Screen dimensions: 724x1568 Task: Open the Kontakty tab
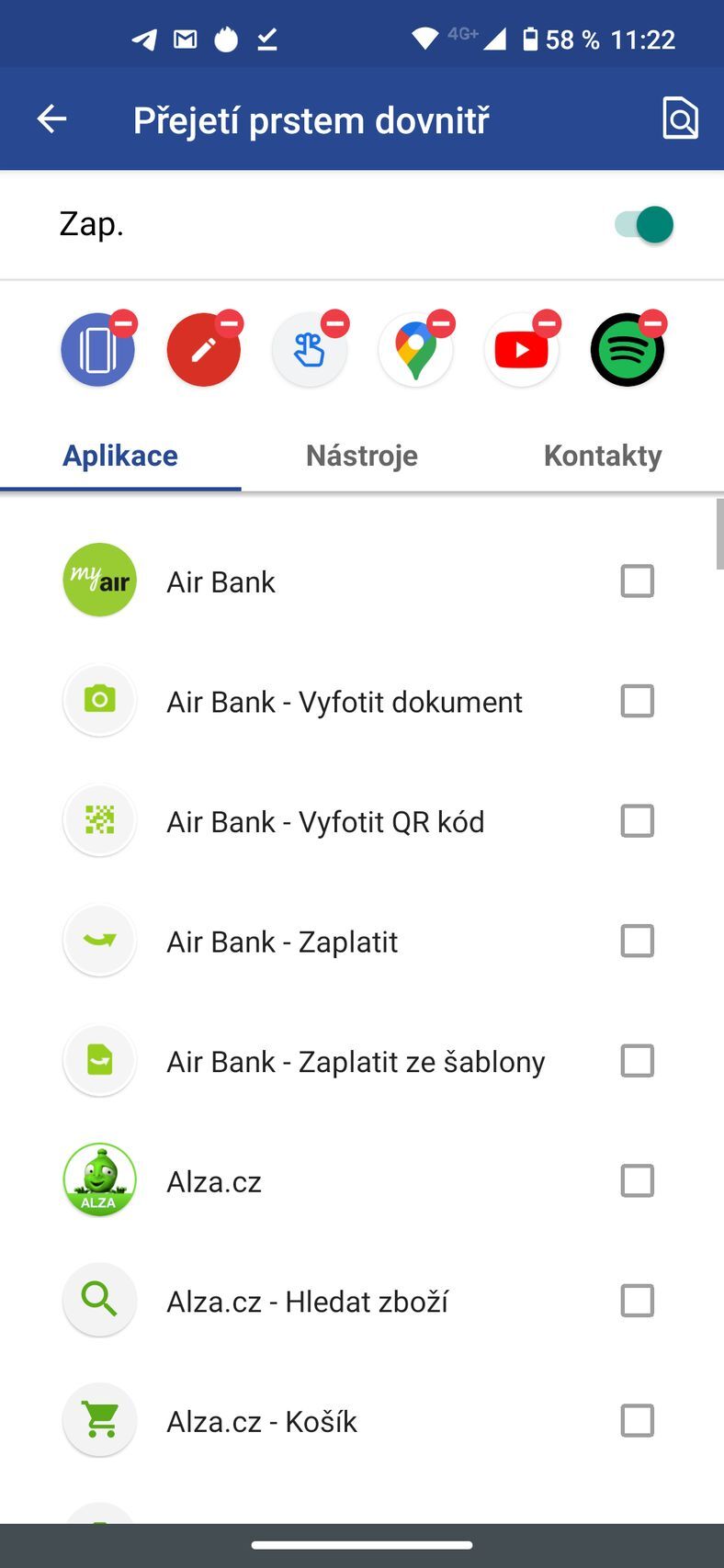pyautogui.click(x=603, y=456)
